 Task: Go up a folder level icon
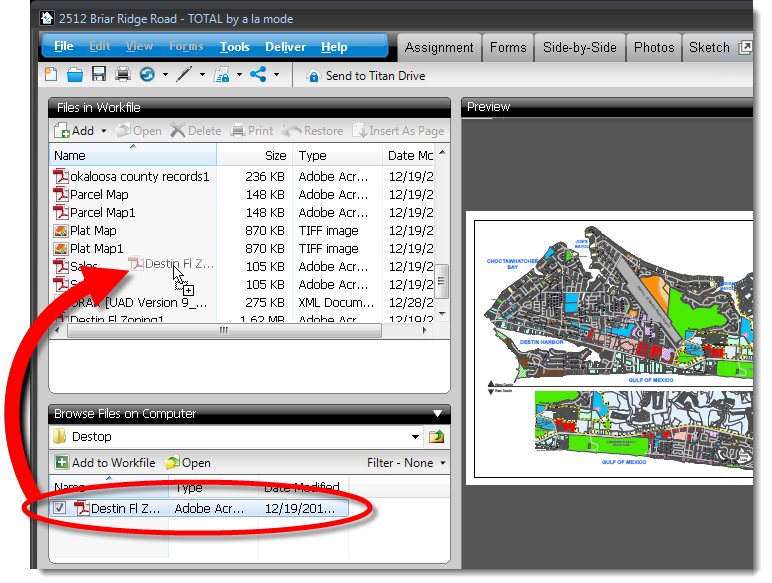tap(436, 437)
